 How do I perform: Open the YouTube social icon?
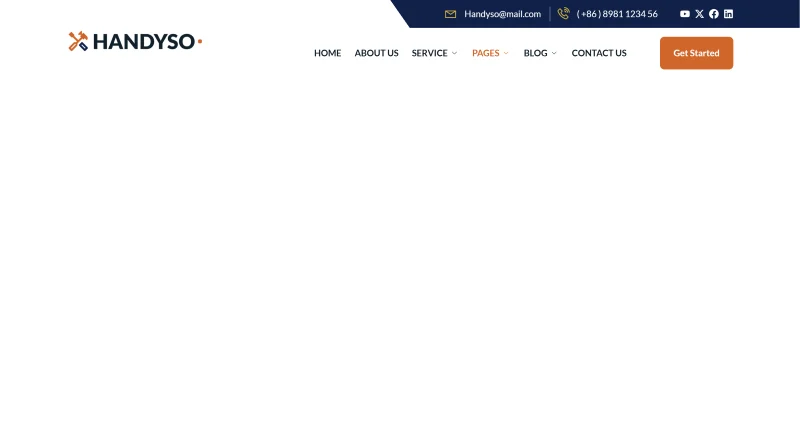coord(685,14)
